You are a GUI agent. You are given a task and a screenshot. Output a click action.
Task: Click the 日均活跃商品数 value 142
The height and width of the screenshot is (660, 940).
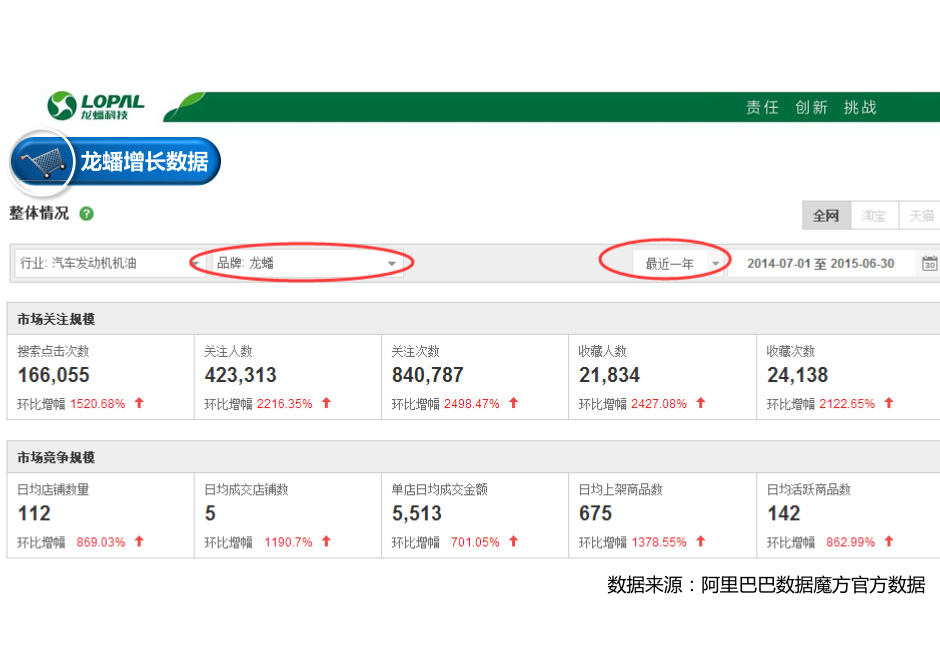784,514
